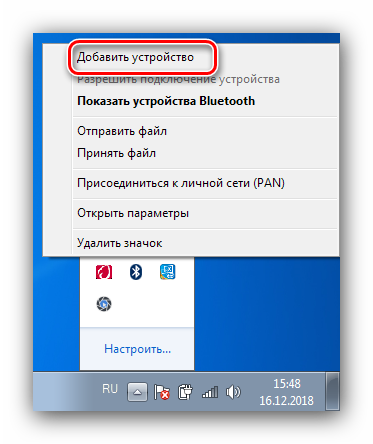Click the Bluetooth tray icon
373x444 pixels.
[x=136, y=272]
